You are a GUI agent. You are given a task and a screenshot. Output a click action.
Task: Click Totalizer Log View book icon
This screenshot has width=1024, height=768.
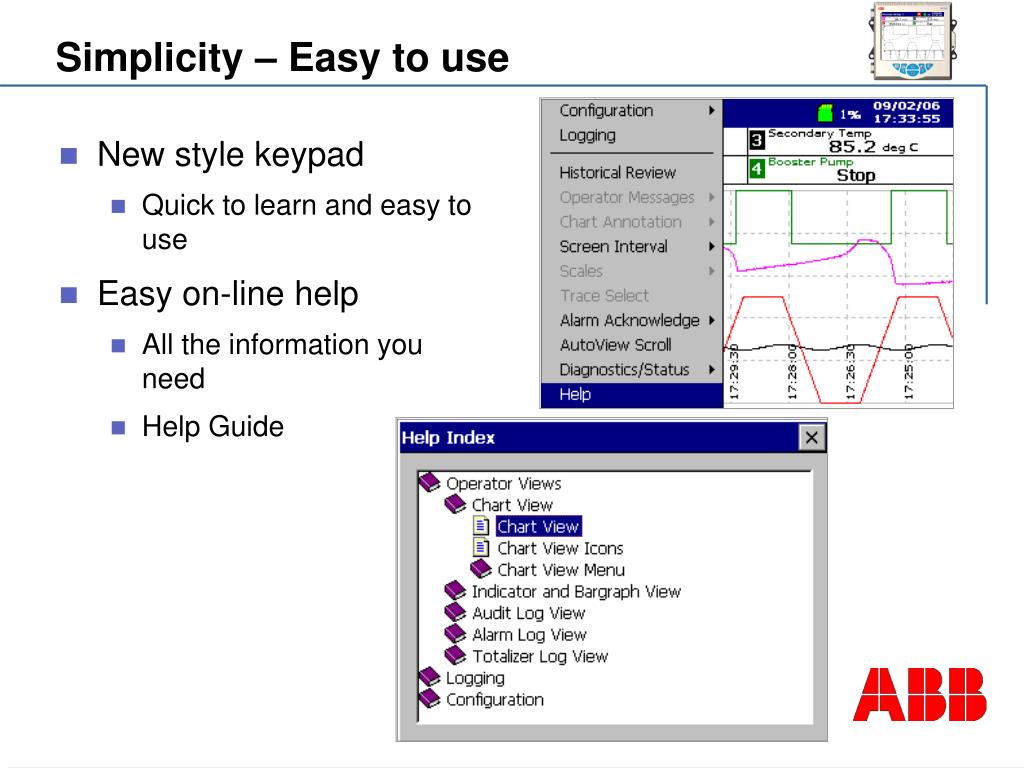click(455, 655)
